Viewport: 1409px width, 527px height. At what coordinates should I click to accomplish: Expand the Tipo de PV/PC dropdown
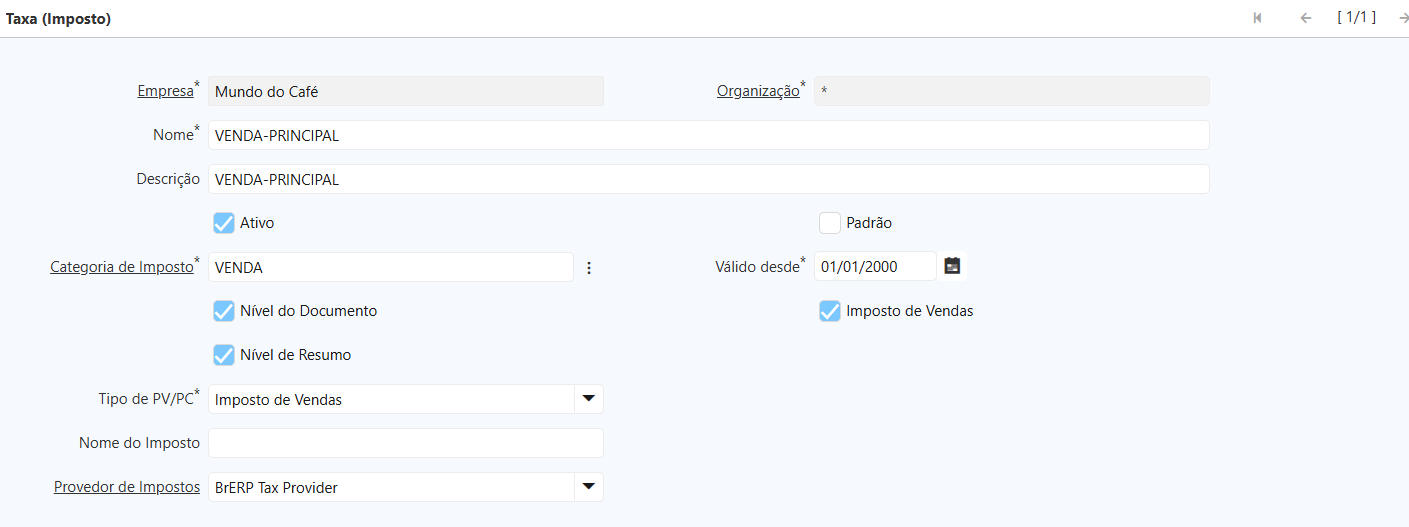588,399
